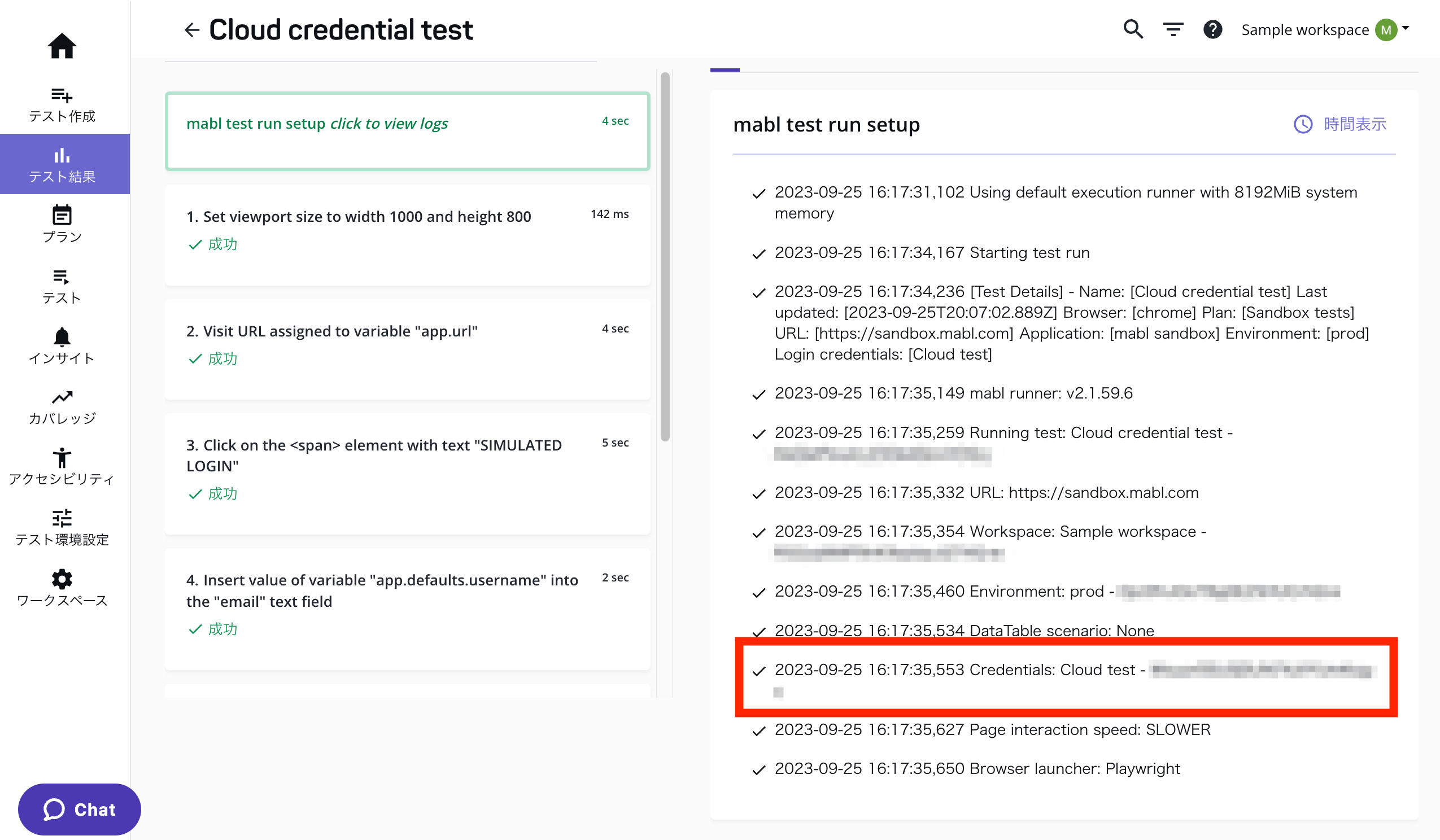Image resolution: width=1440 pixels, height=840 pixels.
Task: Go to the home icon in sidebar
Action: tap(62, 46)
